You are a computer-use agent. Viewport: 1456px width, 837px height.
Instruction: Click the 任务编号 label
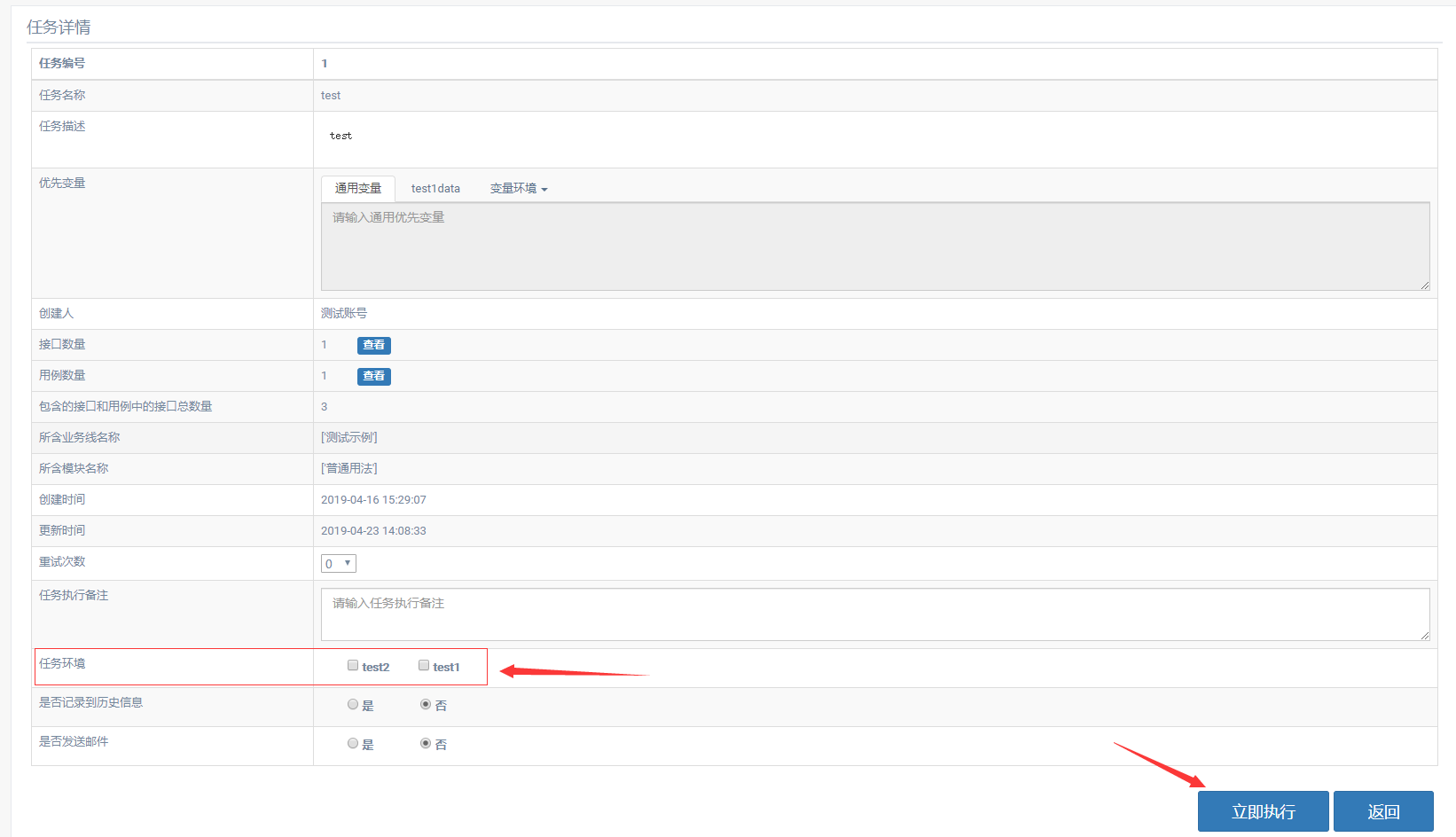[x=62, y=63]
